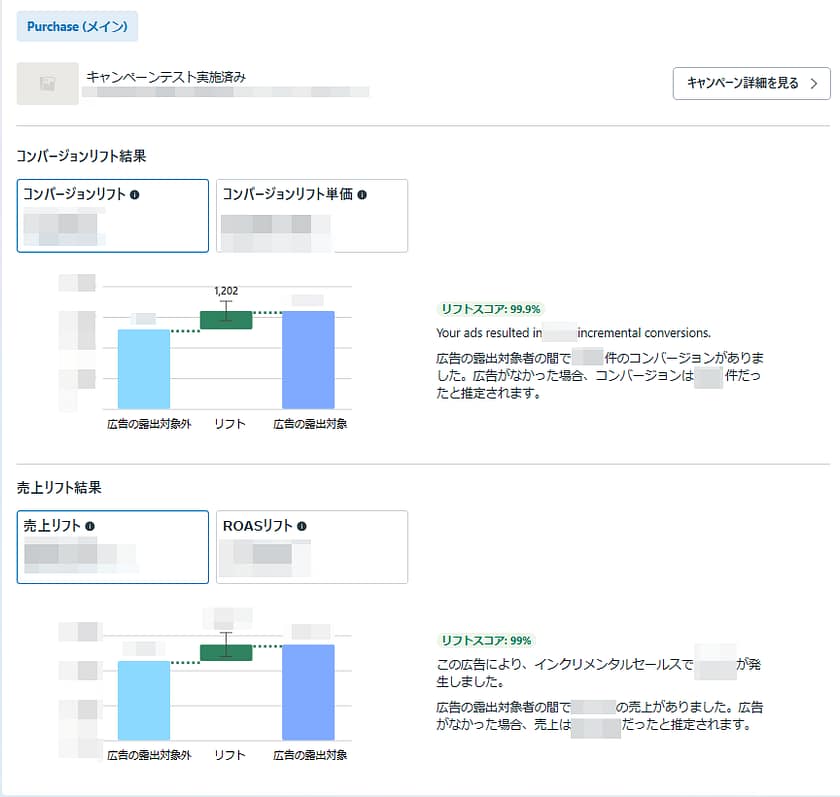
Task: Select the コンバージョンリフト metric card
Action: tap(113, 216)
